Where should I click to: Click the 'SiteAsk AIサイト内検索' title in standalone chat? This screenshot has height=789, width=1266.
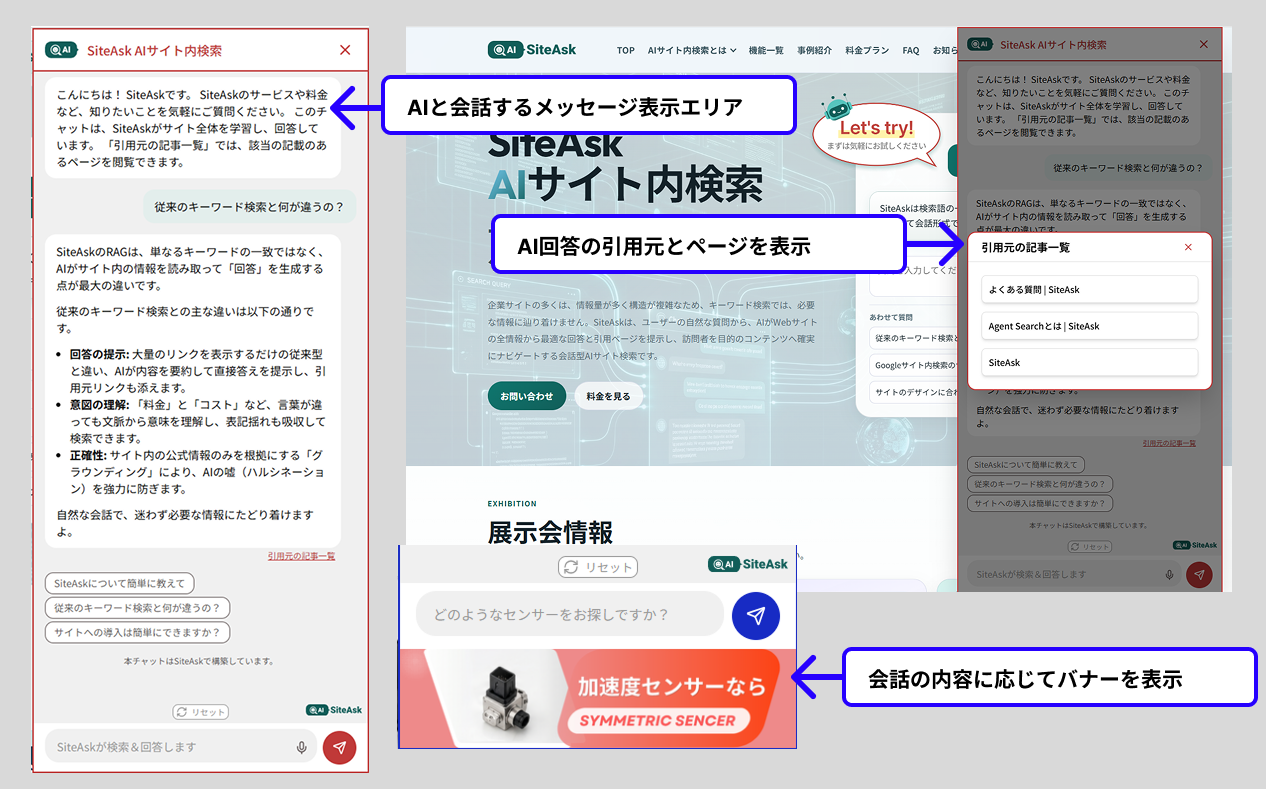pyautogui.click(x=155, y=50)
